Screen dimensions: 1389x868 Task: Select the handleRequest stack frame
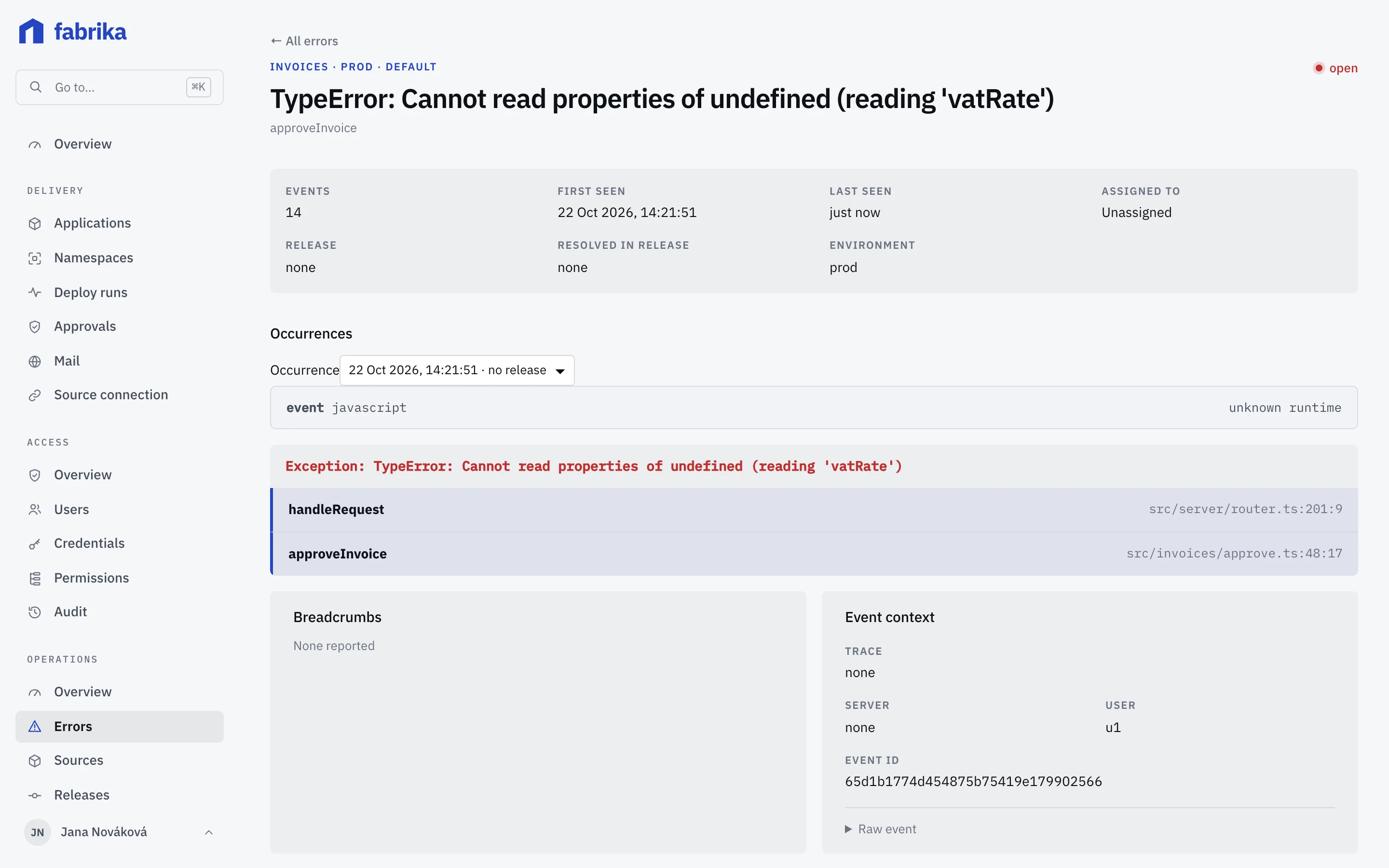pos(814,510)
